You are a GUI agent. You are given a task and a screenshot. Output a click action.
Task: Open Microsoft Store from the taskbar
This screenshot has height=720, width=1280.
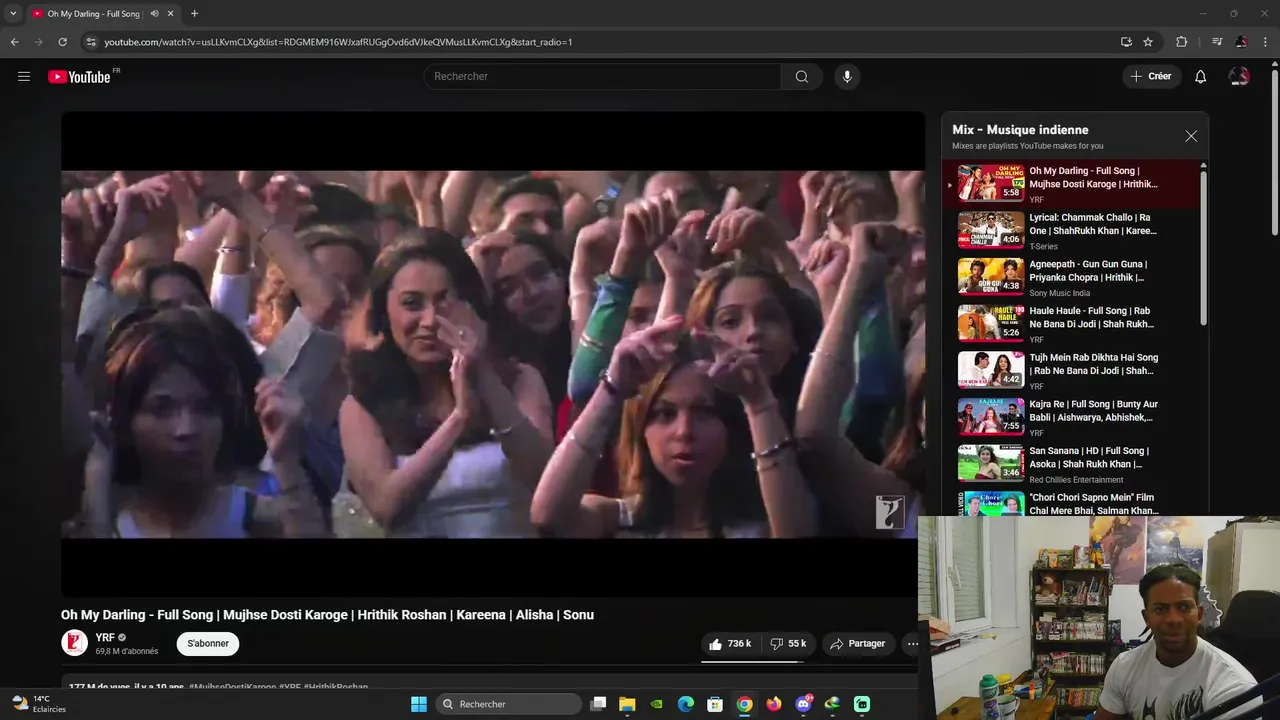point(715,704)
